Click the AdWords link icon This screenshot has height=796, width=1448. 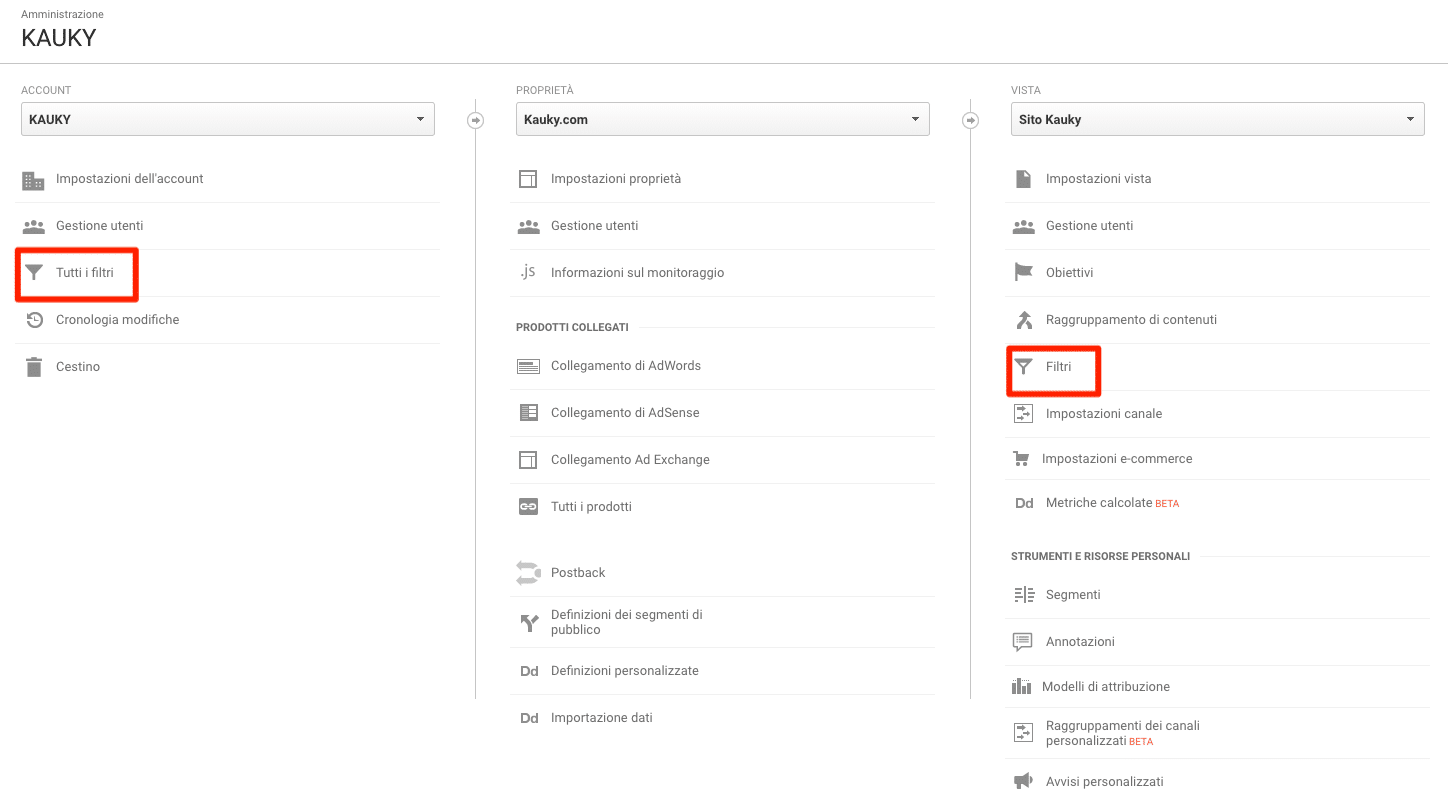pos(528,366)
